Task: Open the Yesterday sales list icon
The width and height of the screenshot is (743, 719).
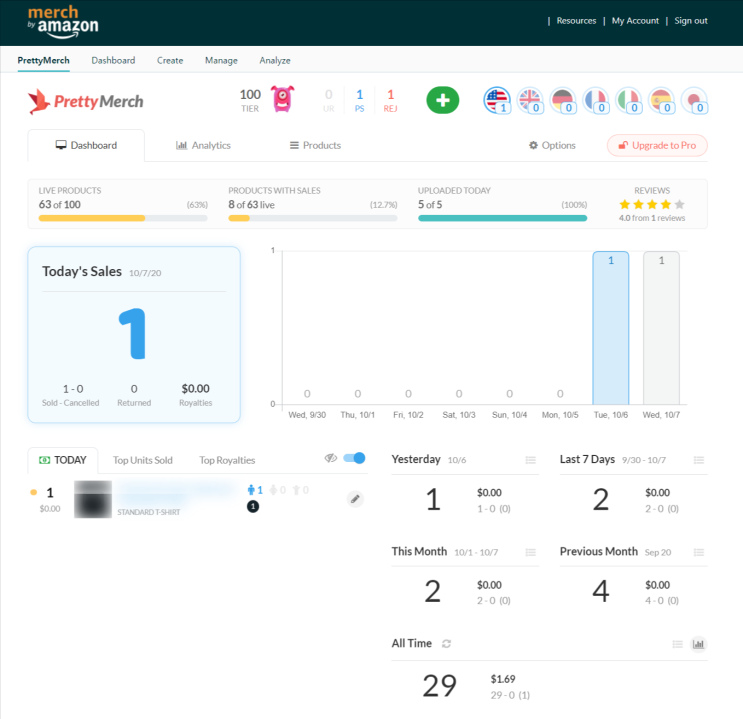Action: click(531, 460)
